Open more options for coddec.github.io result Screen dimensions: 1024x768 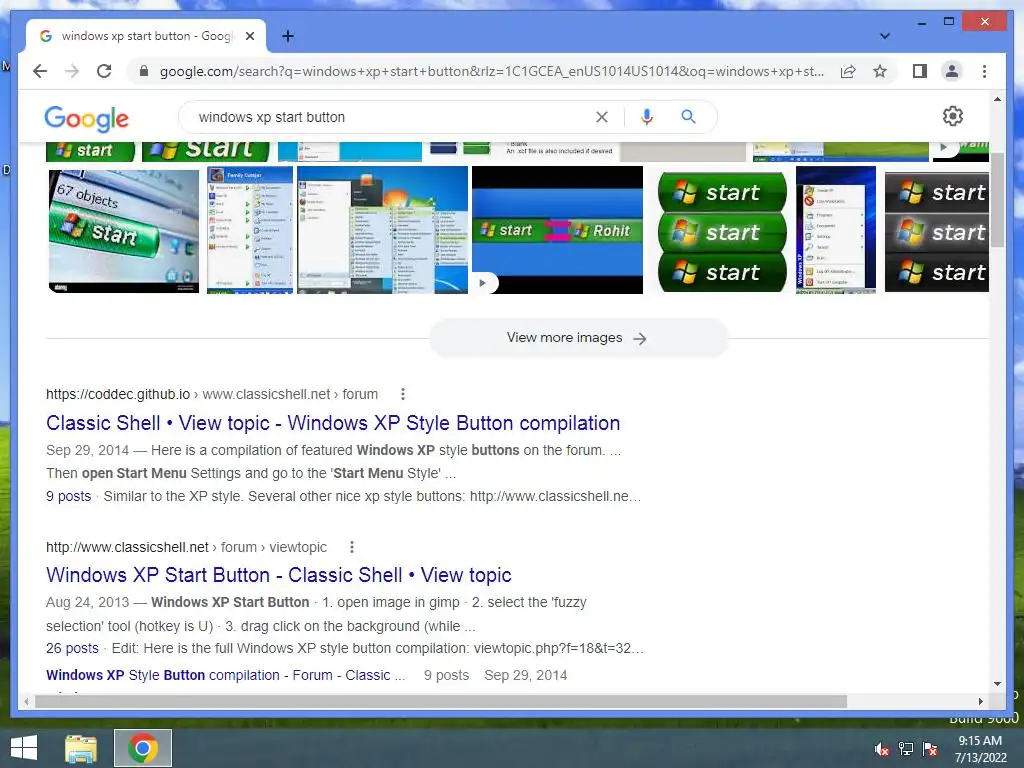click(x=403, y=394)
